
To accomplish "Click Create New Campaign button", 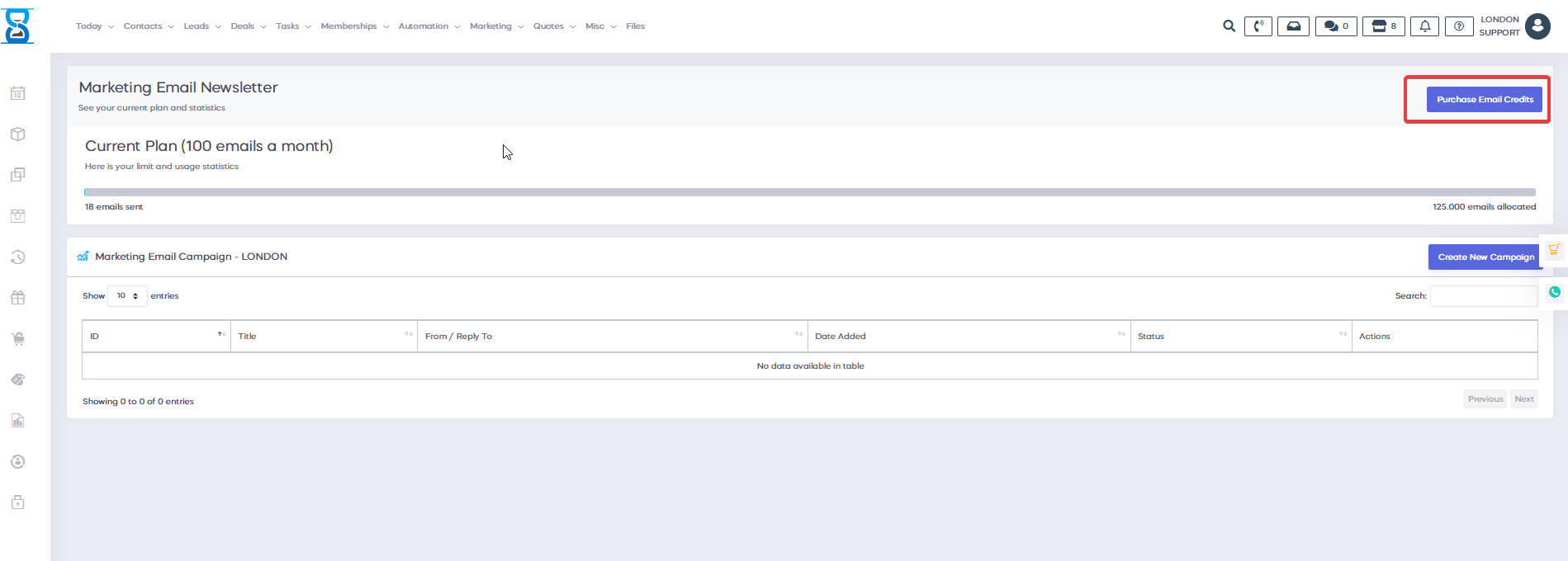I will 1485,257.
